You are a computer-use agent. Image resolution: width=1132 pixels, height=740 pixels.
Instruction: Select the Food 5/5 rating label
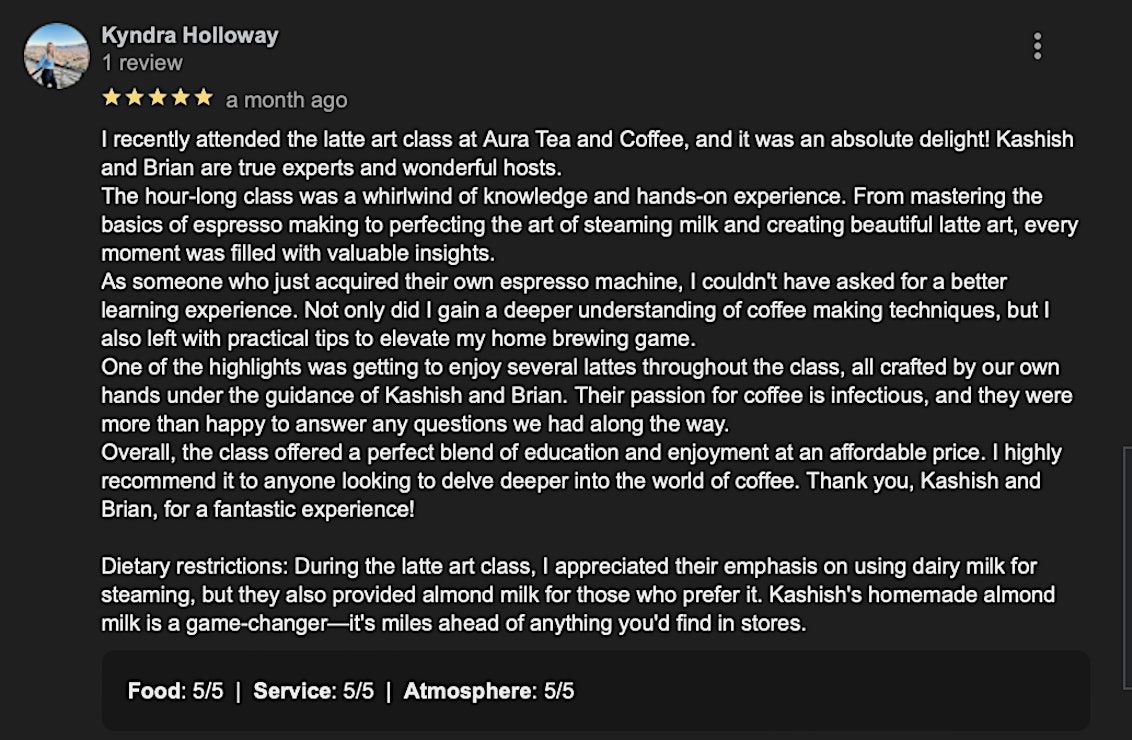coord(175,691)
